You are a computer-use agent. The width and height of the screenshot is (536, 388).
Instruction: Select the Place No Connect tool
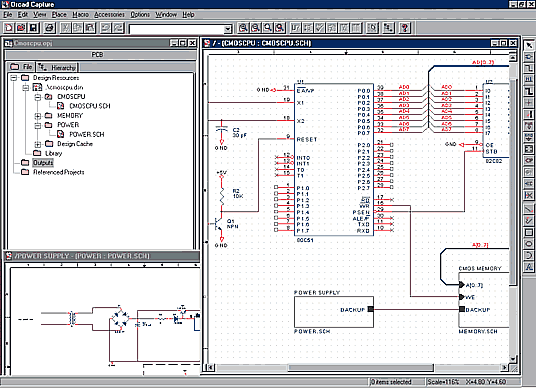click(528, 195)
